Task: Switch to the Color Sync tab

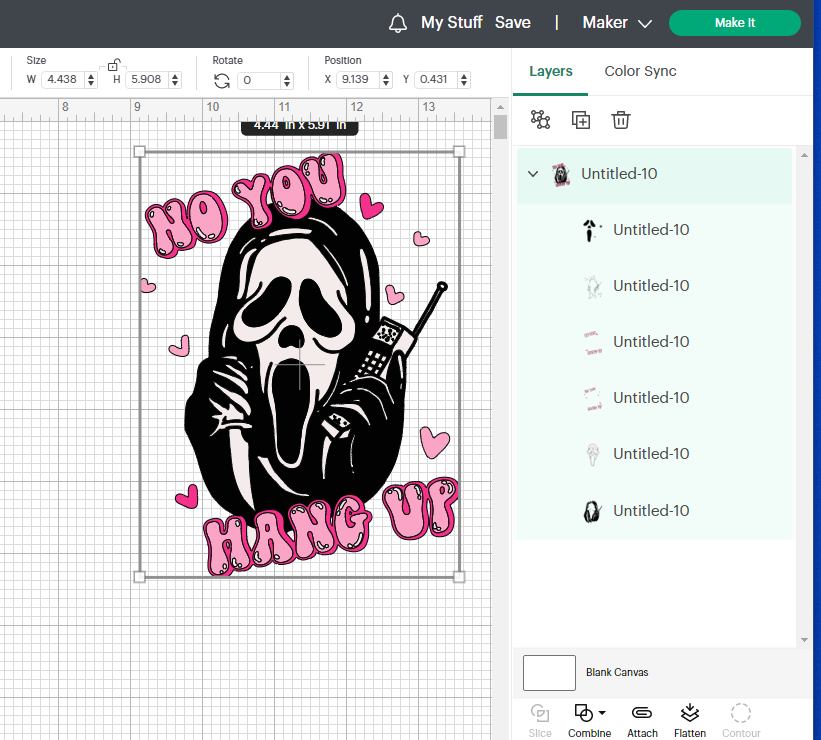Action: [640, 71]
